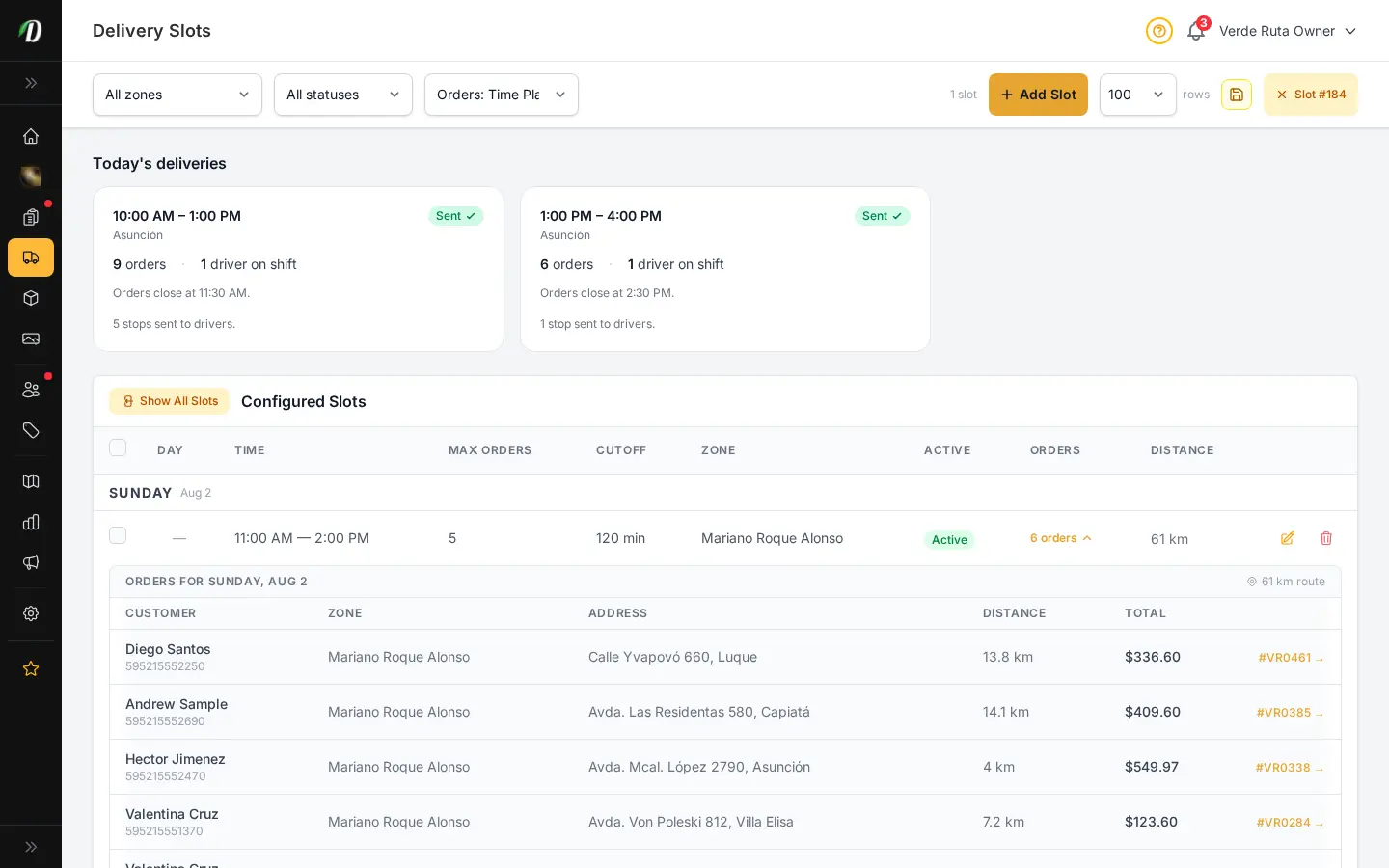The height and width of the screenshot is (868, 1389).
Task: Click the Add Slot button
Action: pos(1038,95)
